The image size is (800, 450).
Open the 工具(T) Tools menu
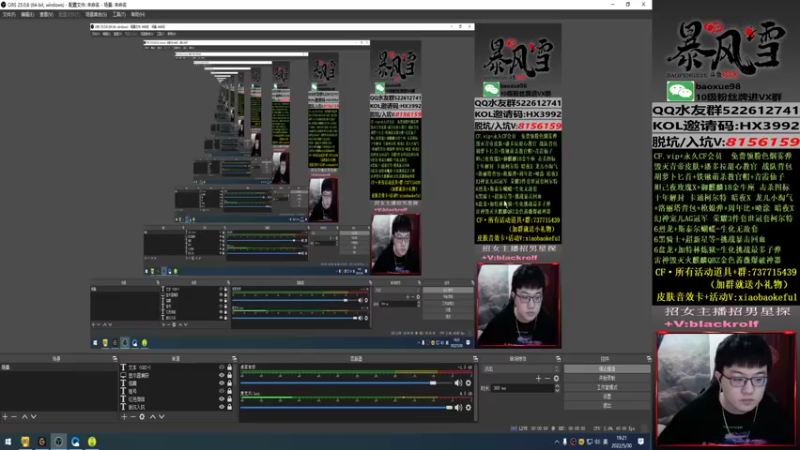(x=119, y=15)
